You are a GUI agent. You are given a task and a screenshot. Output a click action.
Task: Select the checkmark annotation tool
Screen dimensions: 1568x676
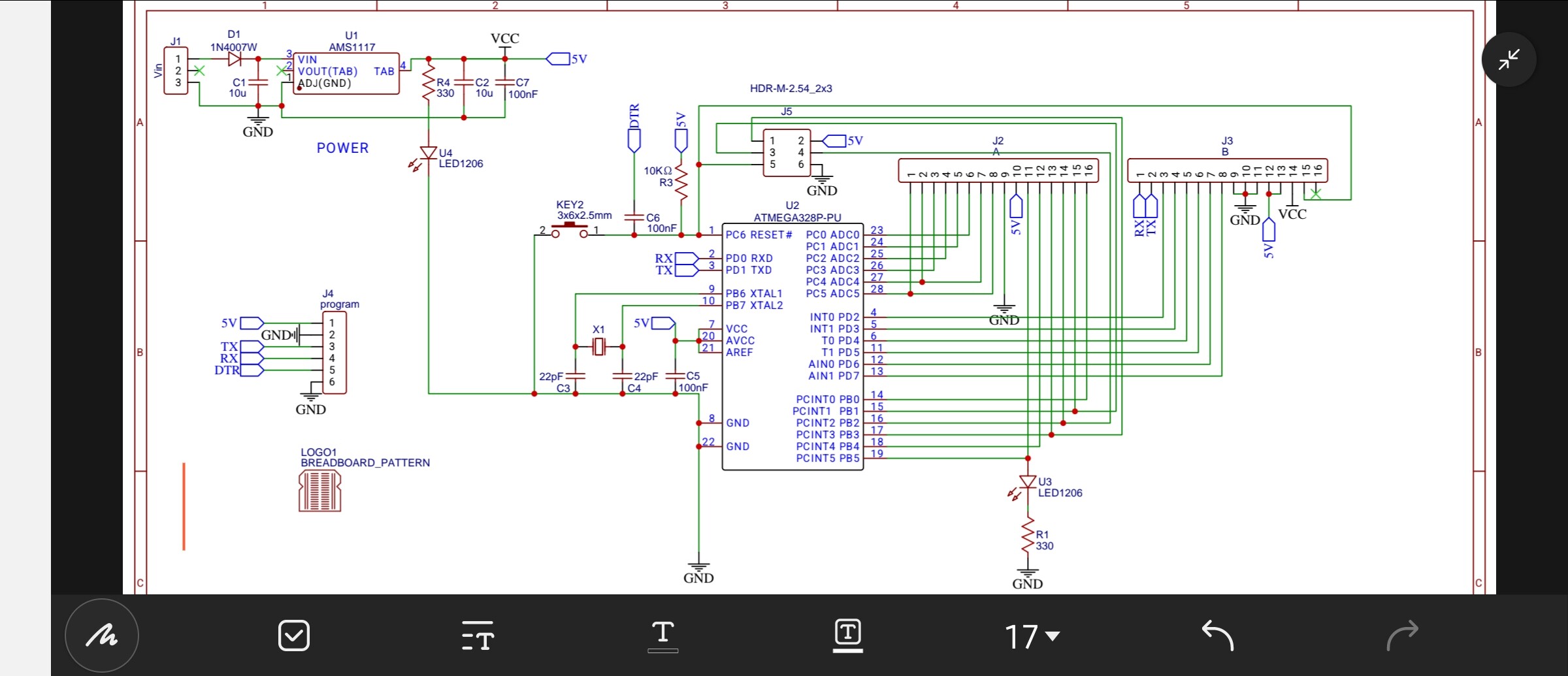point(293,635)
